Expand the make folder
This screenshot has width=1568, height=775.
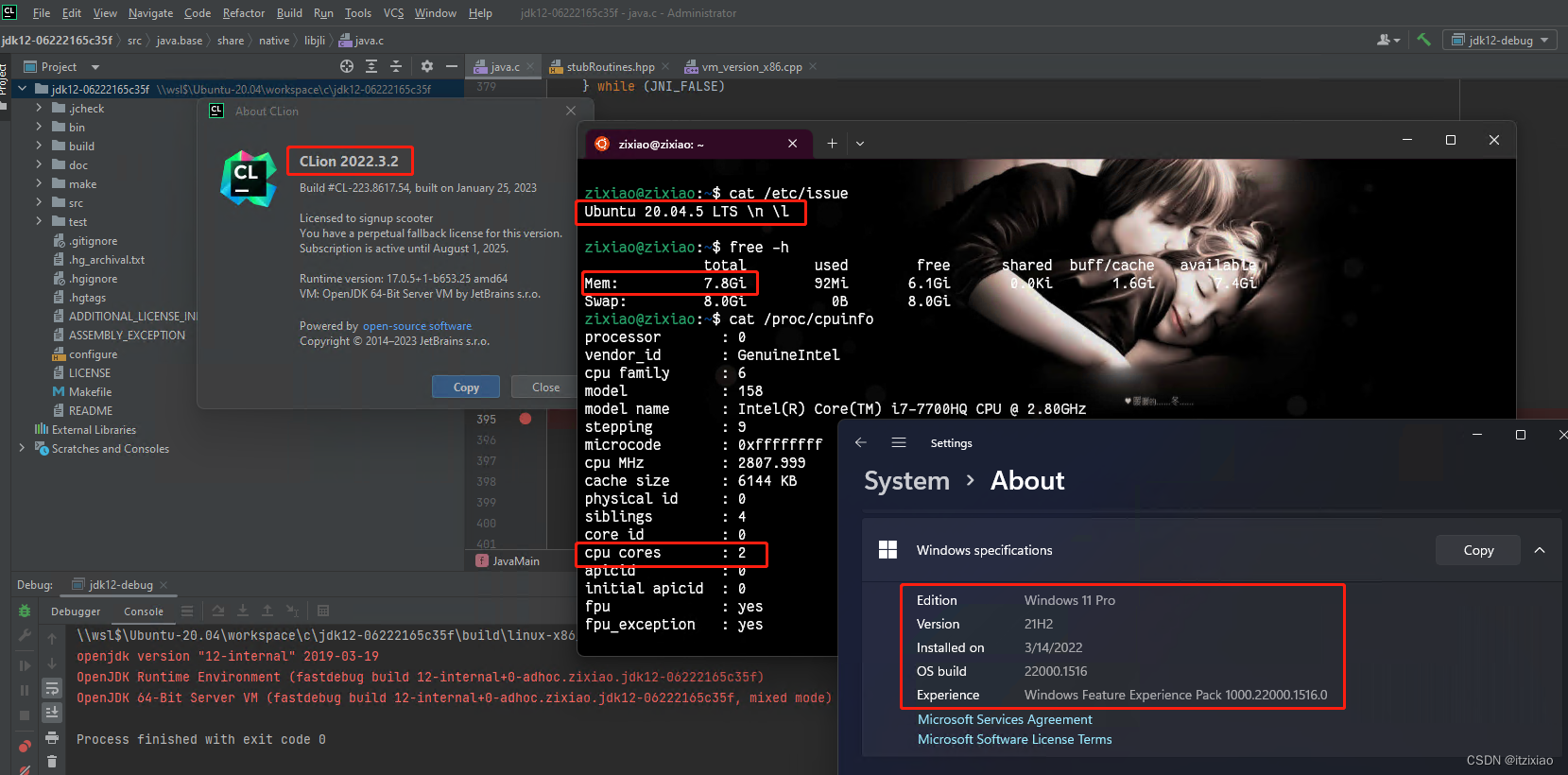pyautogui.click(x=39, y=183)
